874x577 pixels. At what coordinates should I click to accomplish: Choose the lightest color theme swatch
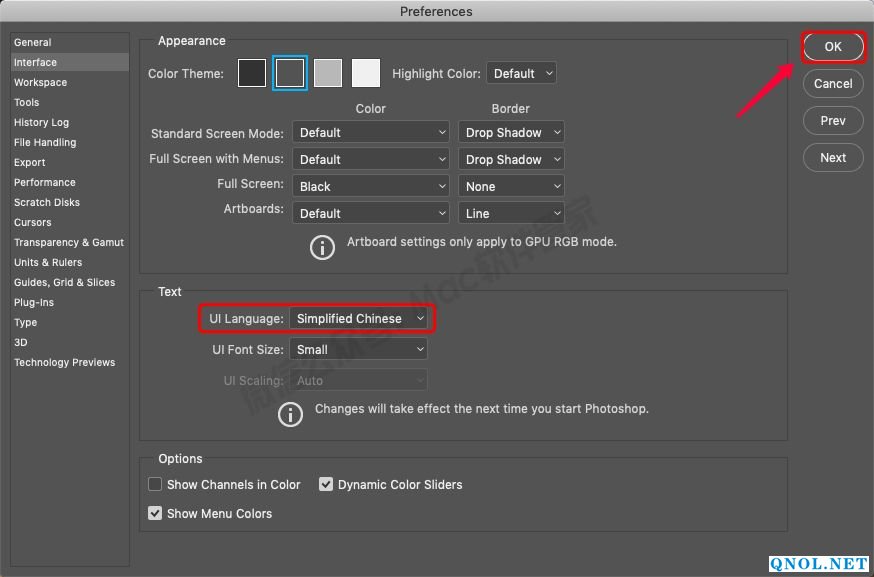(366, 73)
